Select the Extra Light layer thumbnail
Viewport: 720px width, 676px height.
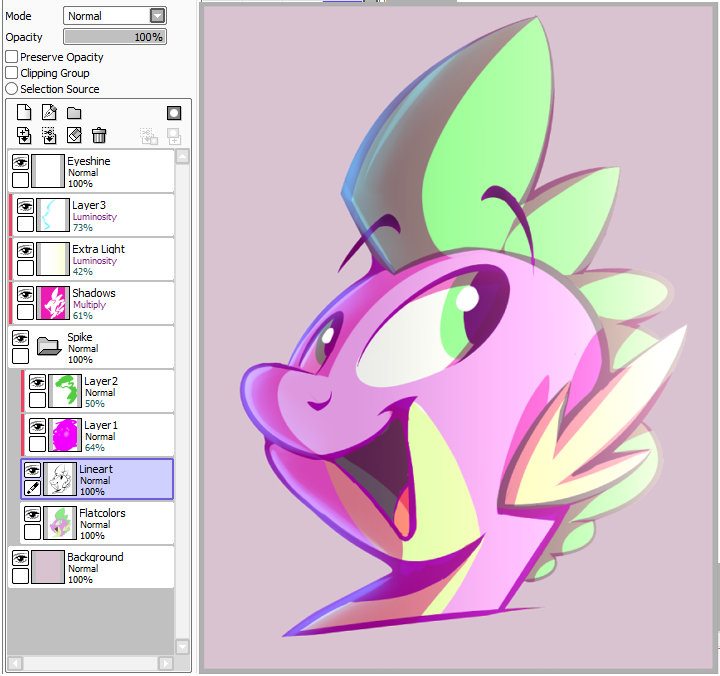(x=53, y=259)
